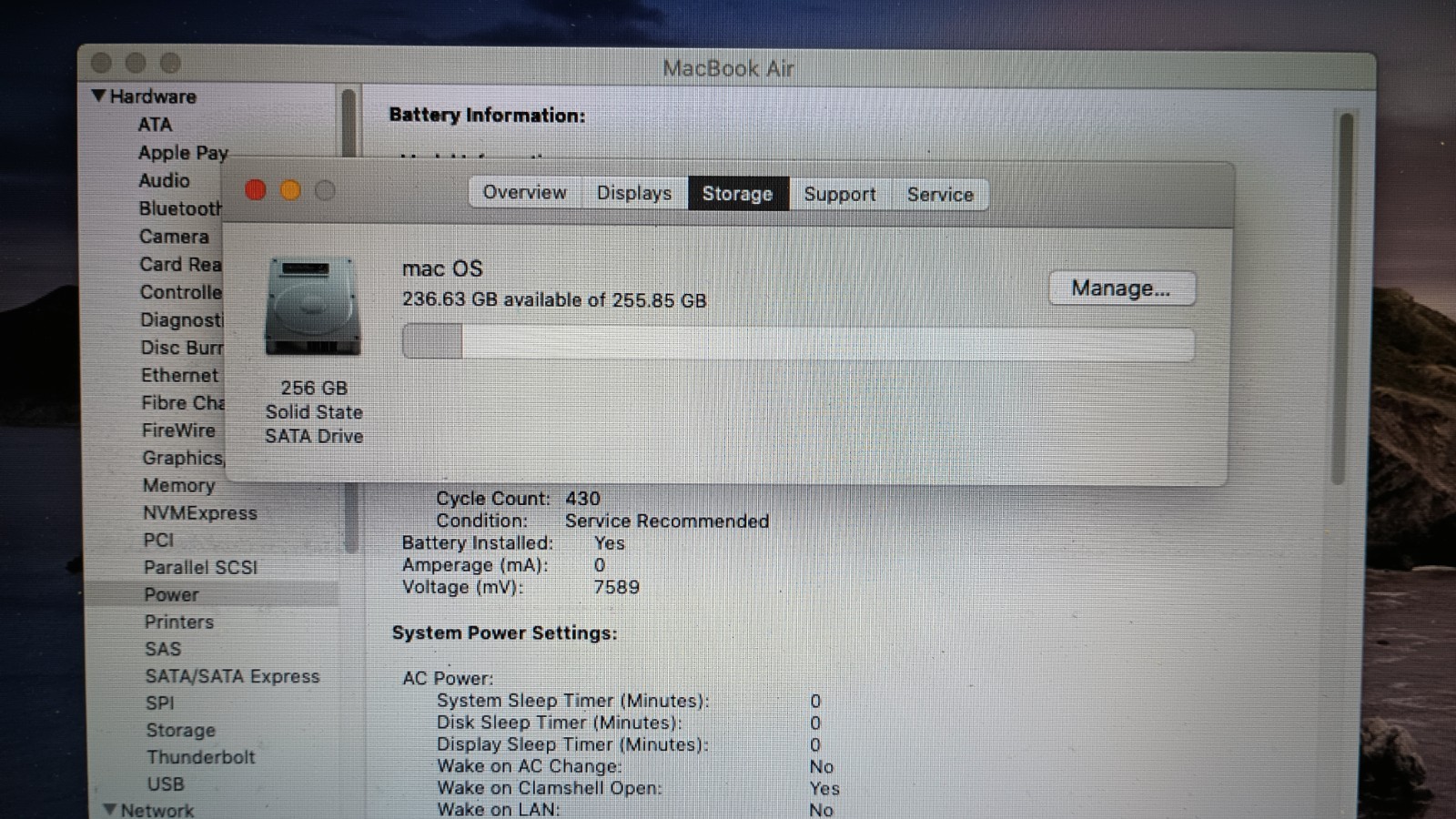Click the Service Recommended condition text

pyautogui.click(x=667, y=521)
